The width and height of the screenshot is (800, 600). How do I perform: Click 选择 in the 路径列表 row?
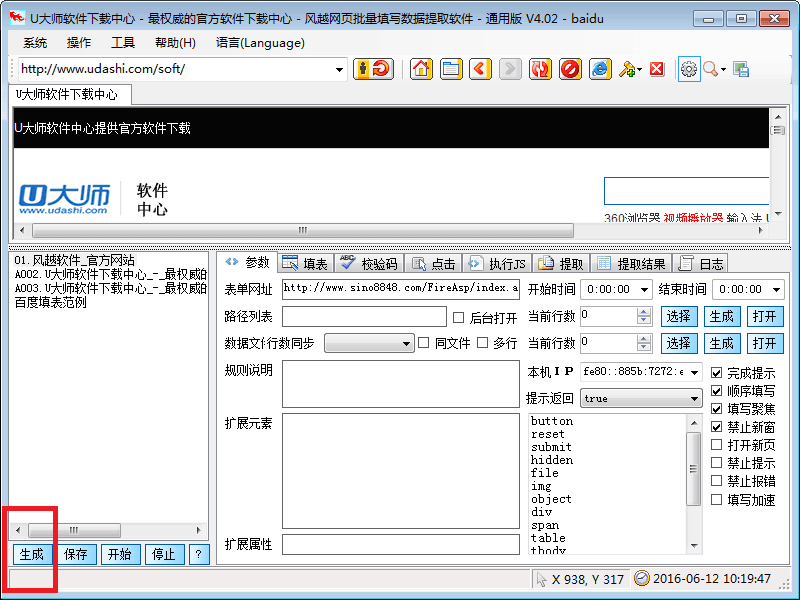click(x=679, y=316)
